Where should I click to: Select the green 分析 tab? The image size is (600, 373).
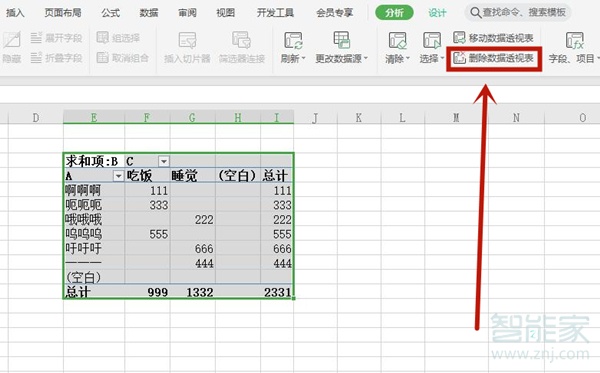coord(394,13)
